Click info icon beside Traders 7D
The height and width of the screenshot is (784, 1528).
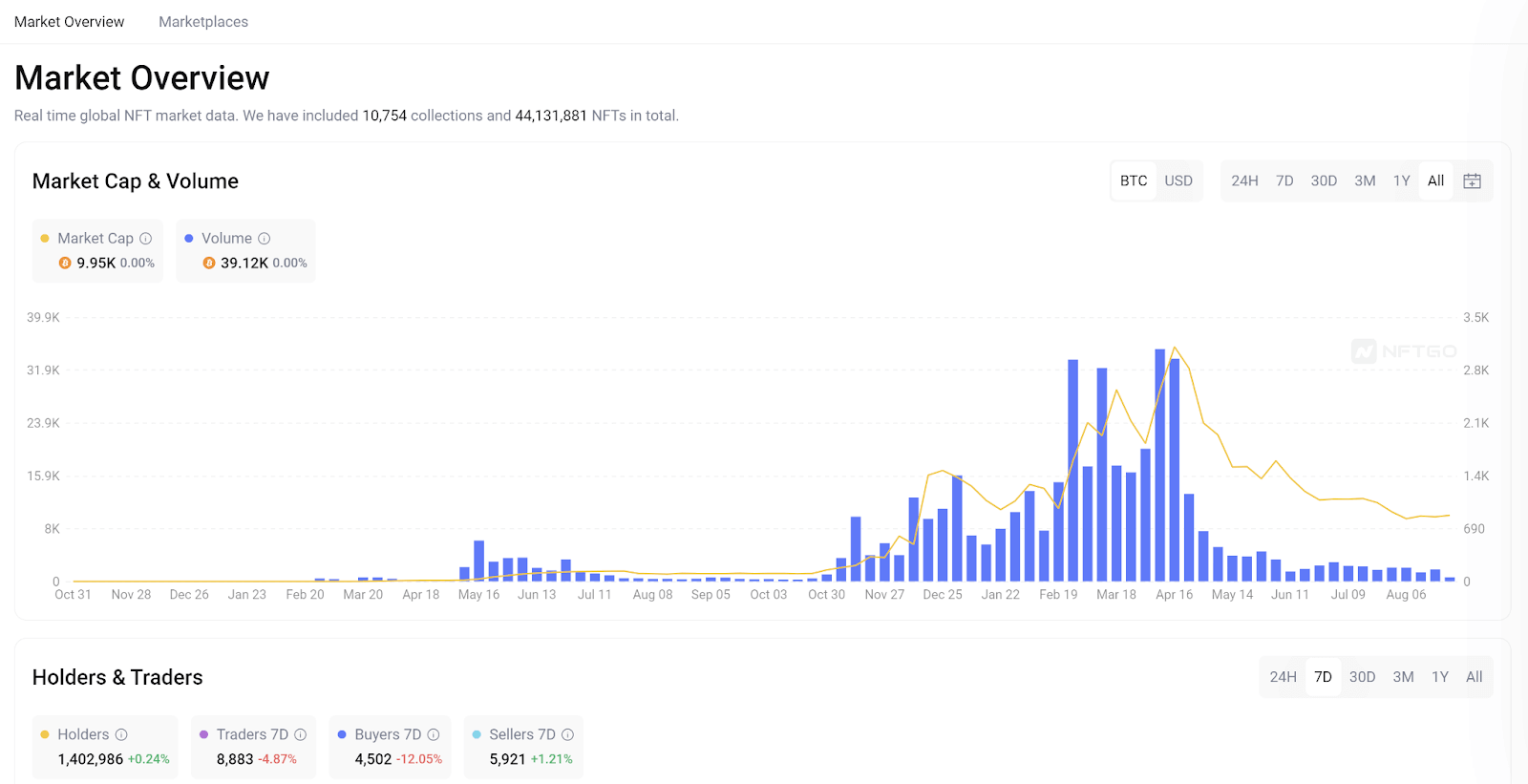point(300,734)
